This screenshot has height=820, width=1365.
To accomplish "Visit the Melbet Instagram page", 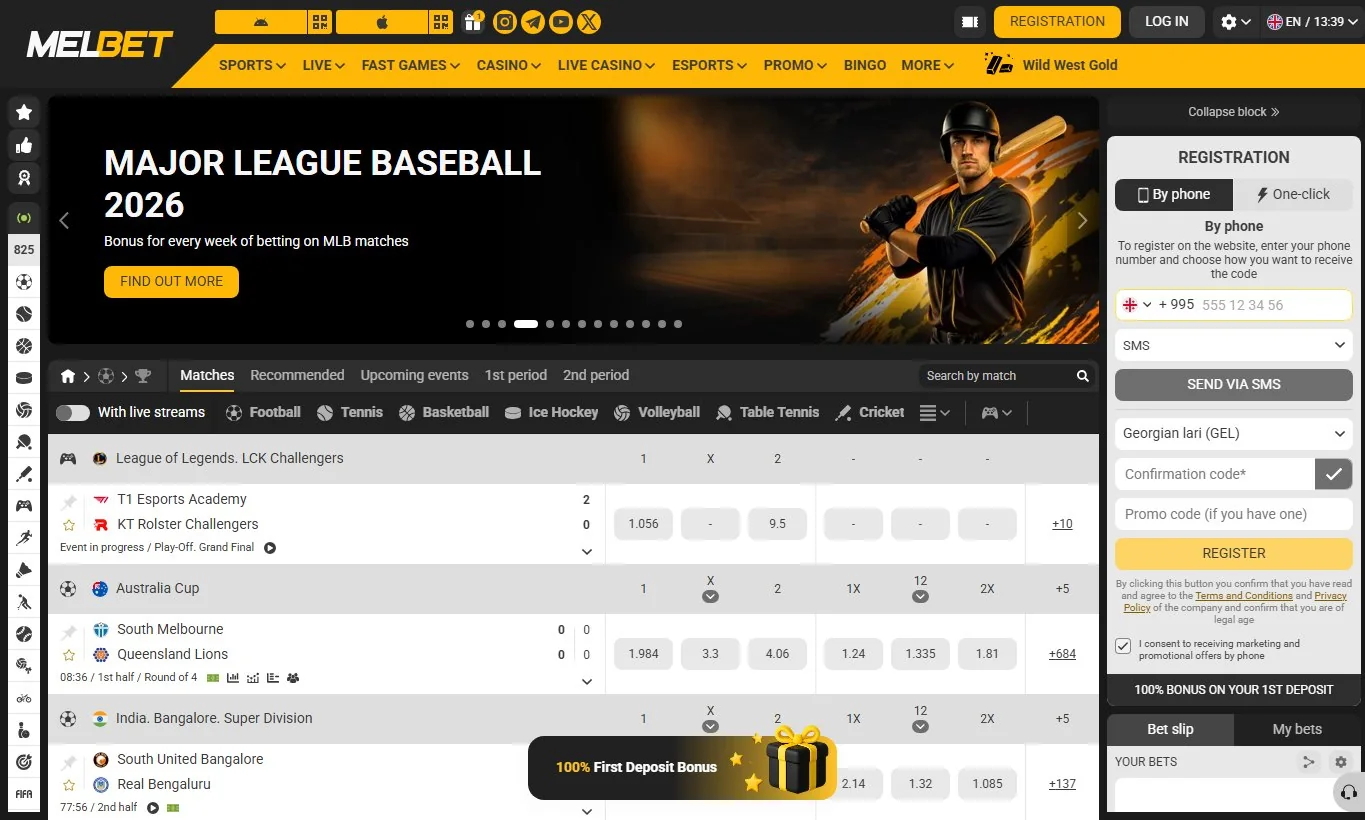I will (505, 21).
